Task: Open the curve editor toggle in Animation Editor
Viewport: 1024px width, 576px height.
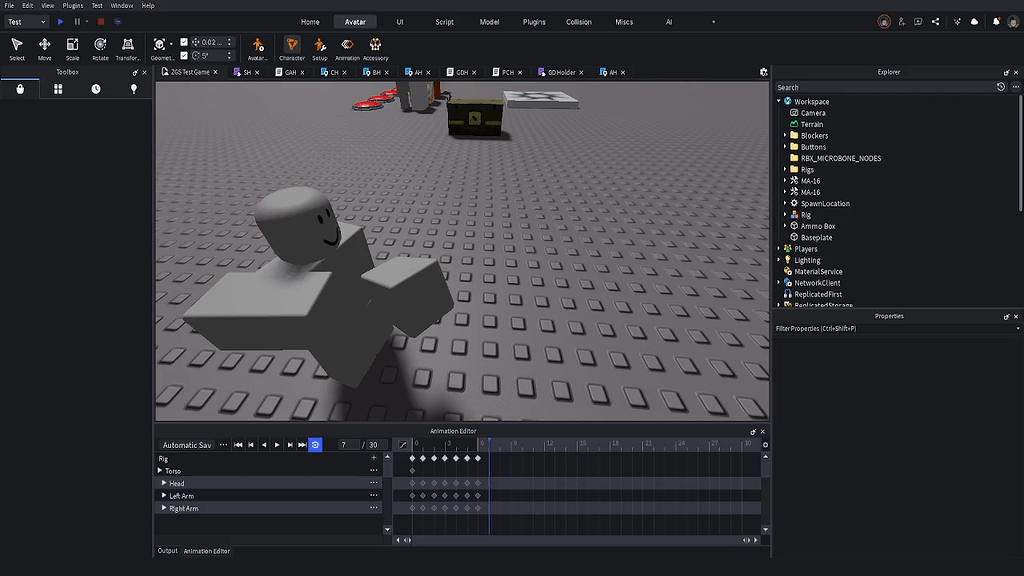Action: pos(403,445)
